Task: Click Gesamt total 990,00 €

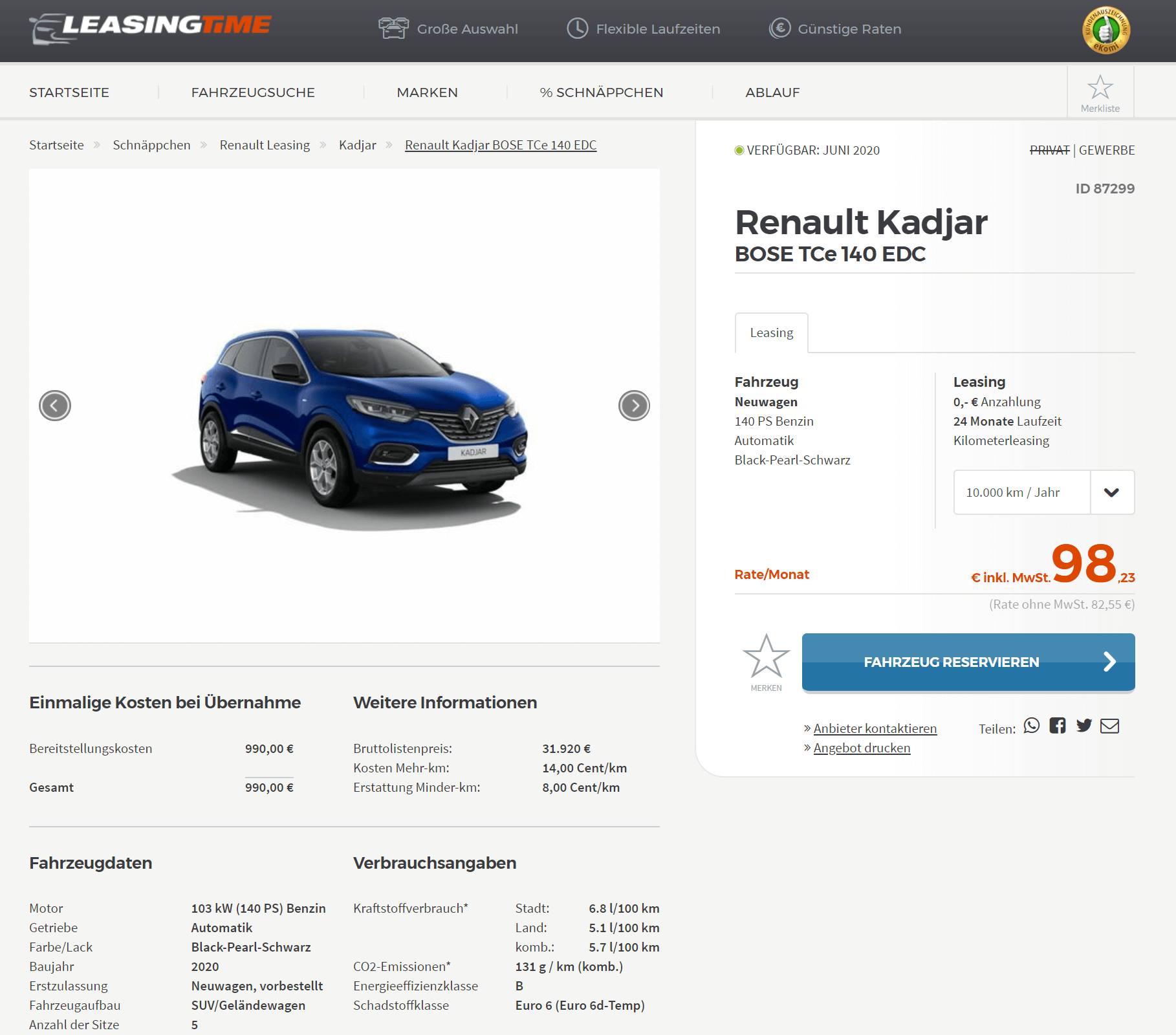Action: (269, 787)
